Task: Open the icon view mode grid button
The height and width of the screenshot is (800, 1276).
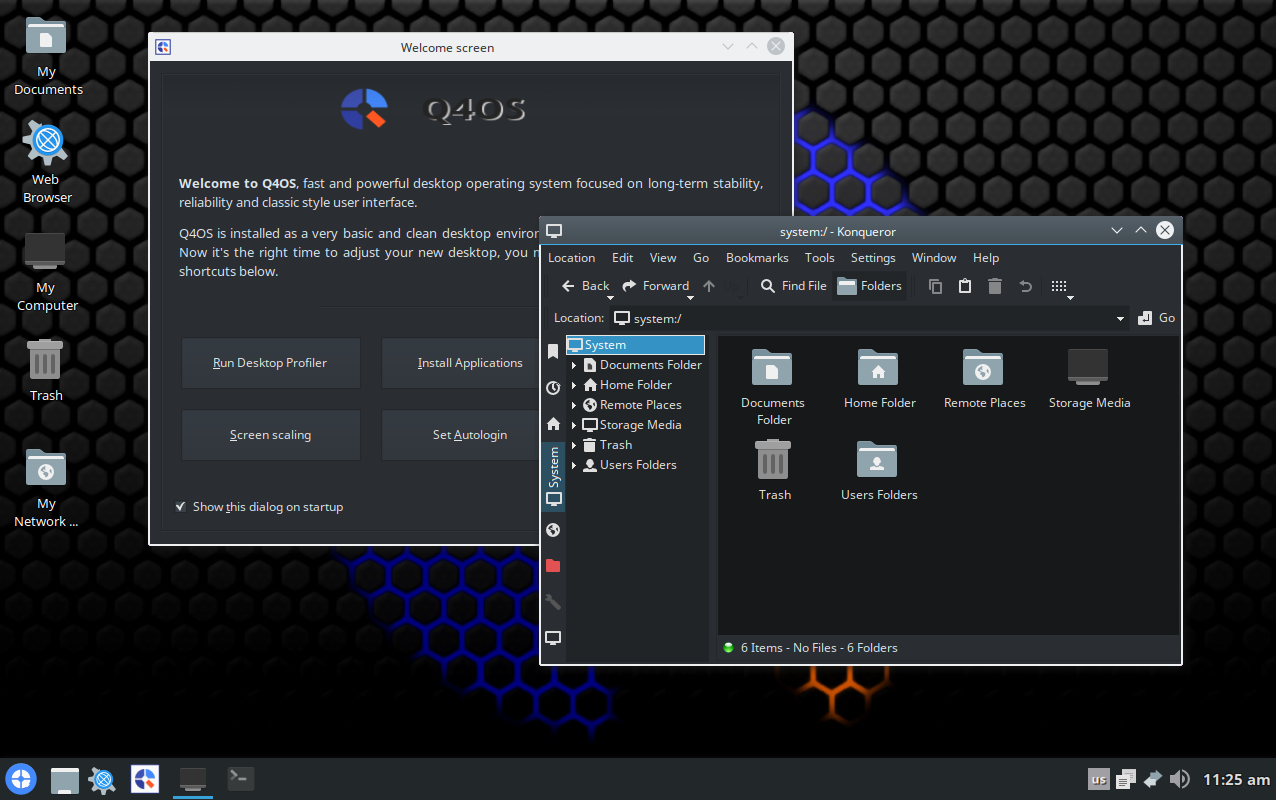Action: point(1059,286)
